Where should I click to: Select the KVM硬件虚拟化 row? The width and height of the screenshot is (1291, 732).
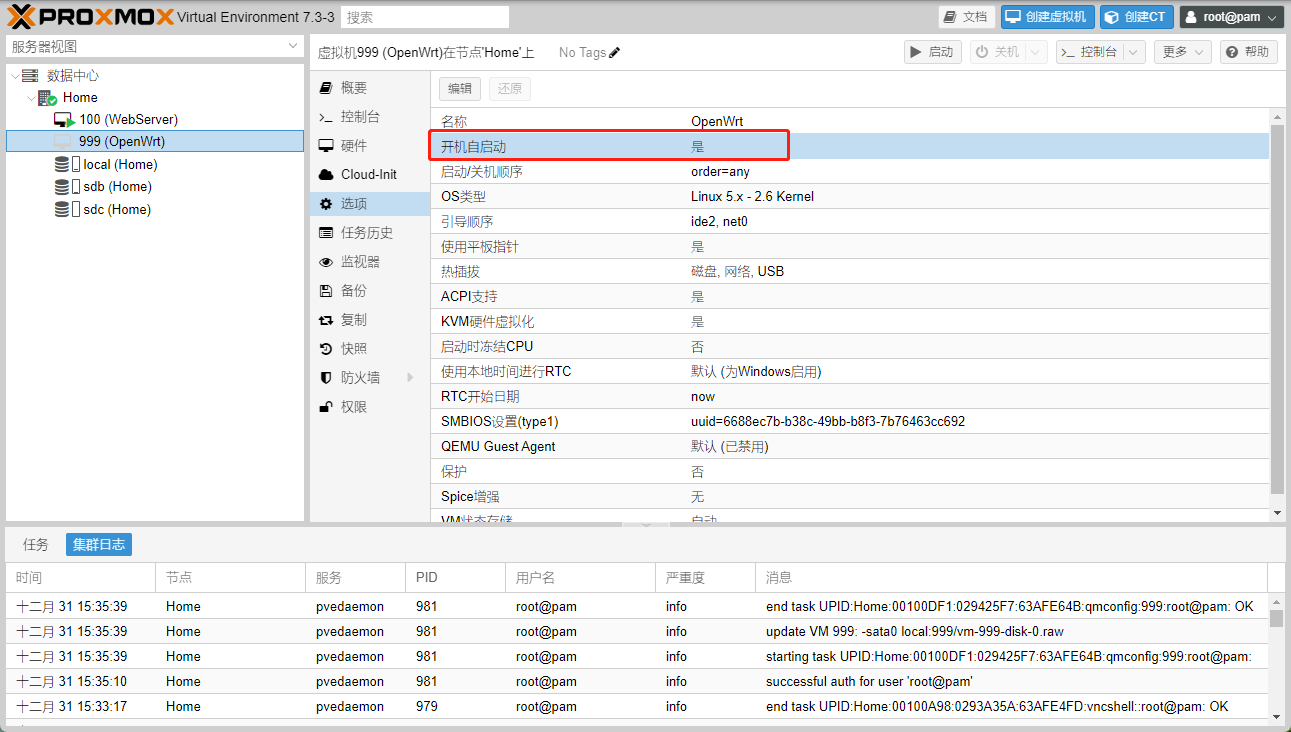click(x=852, y=321)
